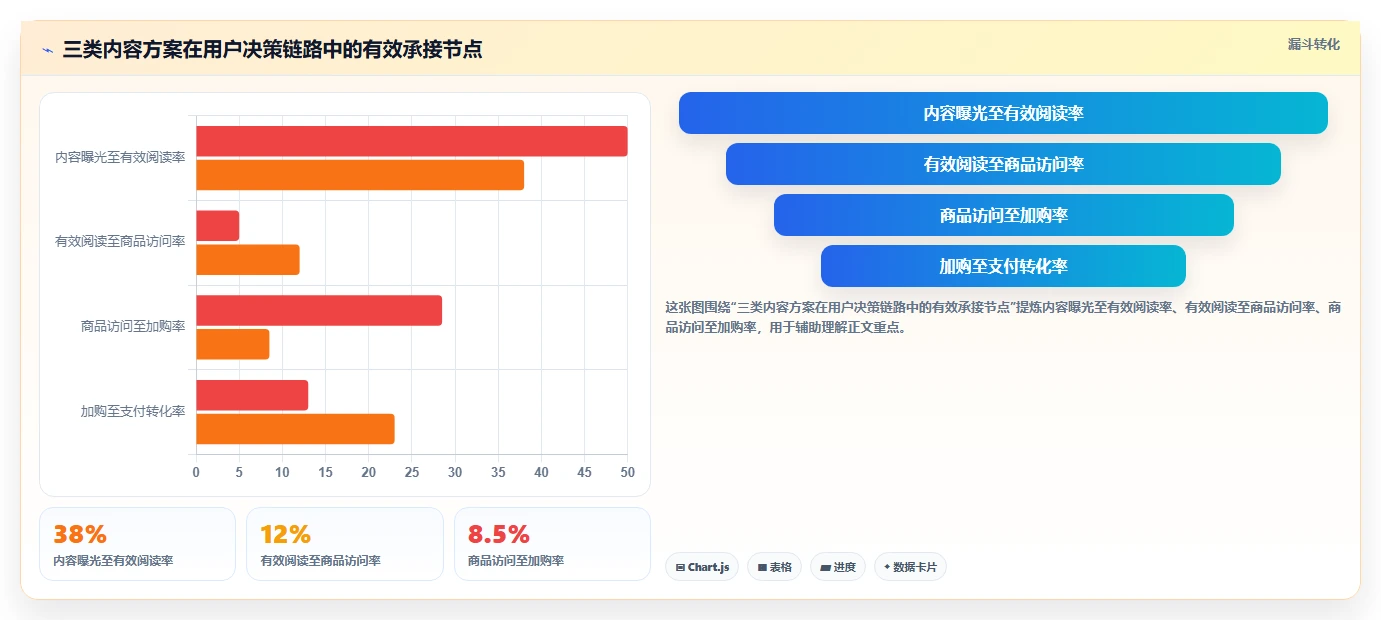This screenshot has height=620, width=1381.
Task: Select the 有效阅读至商品访问率 funnel stage
Action: [x=1003, y=164]
